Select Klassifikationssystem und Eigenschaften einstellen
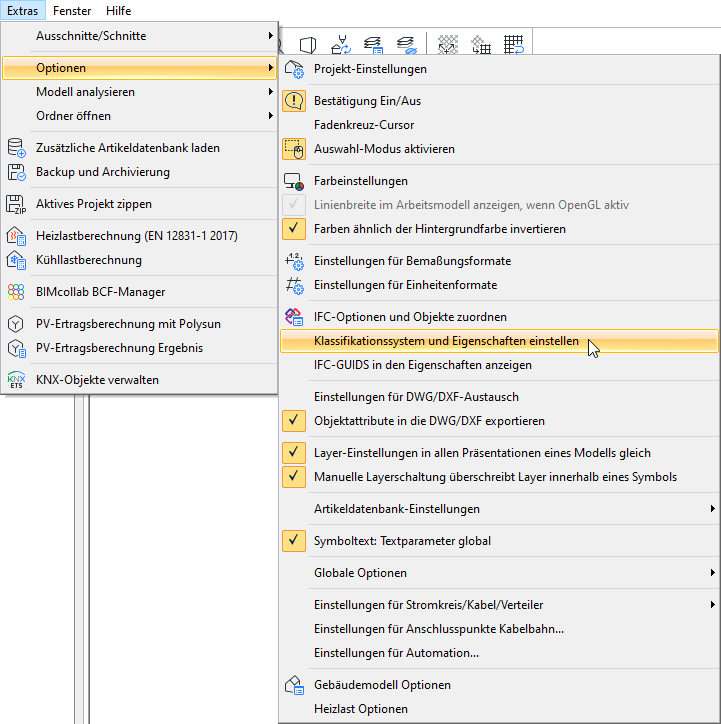Viewport: 721px width, 724px height. 499,341
